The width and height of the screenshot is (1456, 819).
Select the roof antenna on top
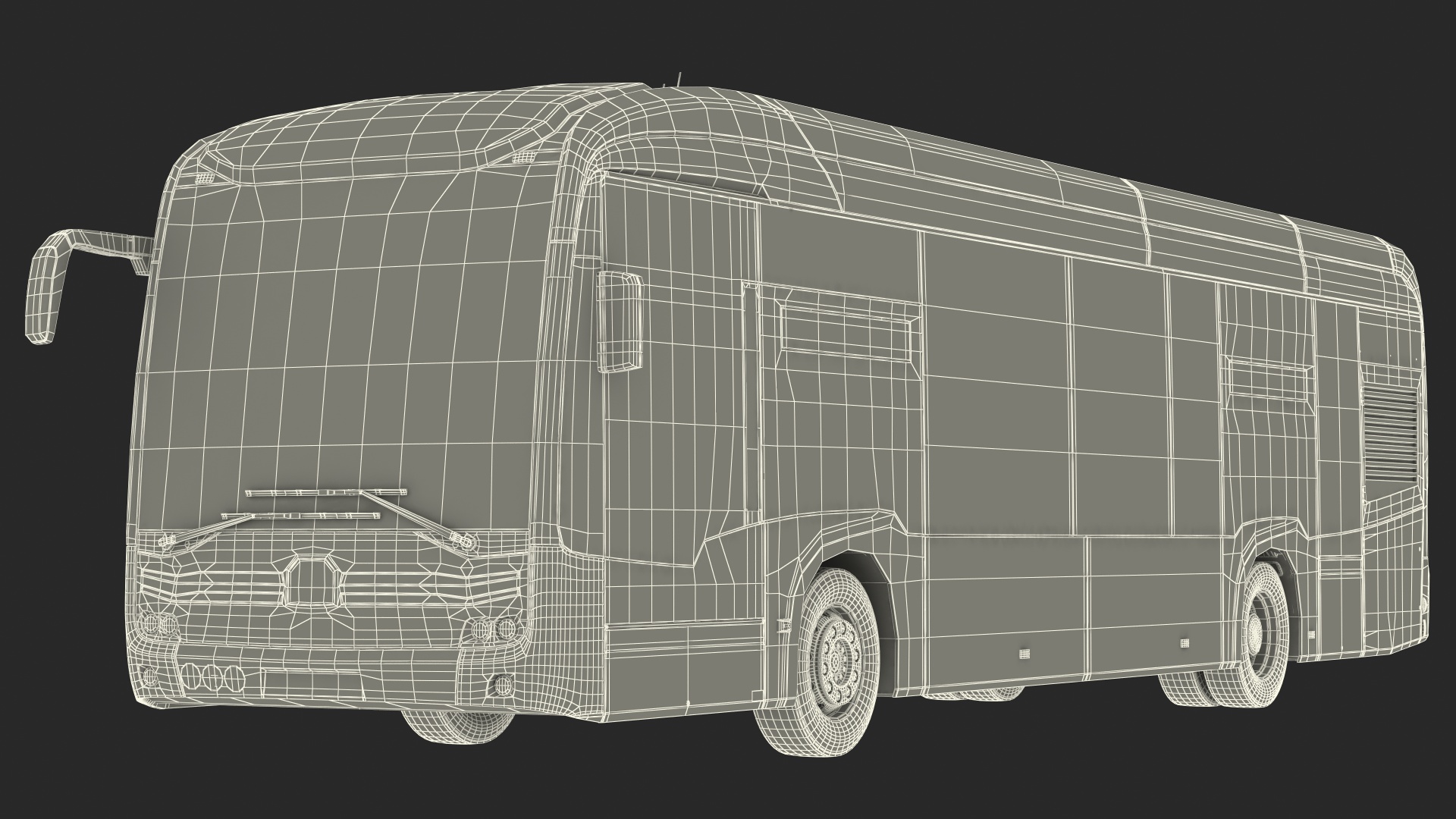679,77
